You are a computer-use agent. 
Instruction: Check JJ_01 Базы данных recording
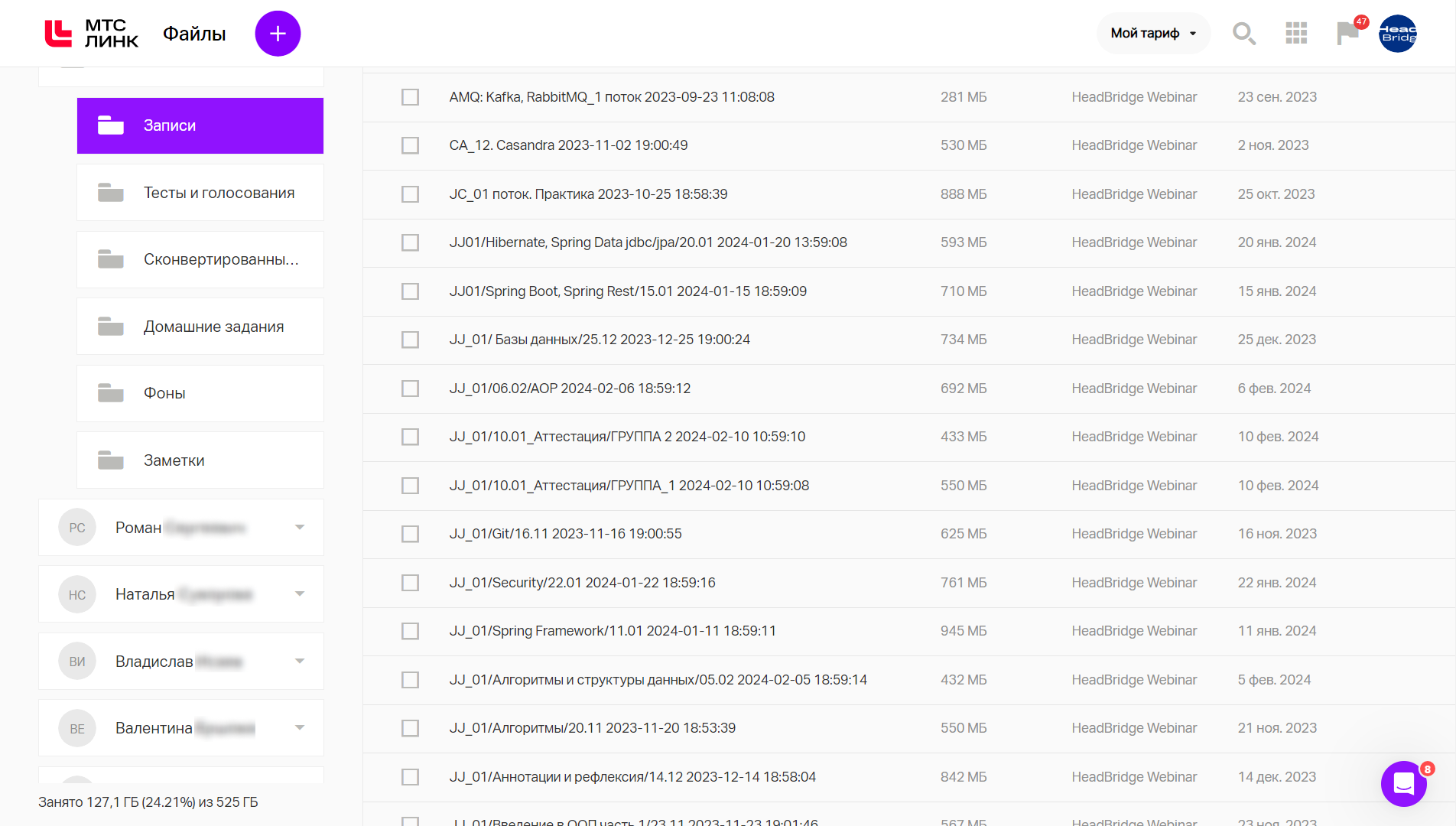coord(411,340)
